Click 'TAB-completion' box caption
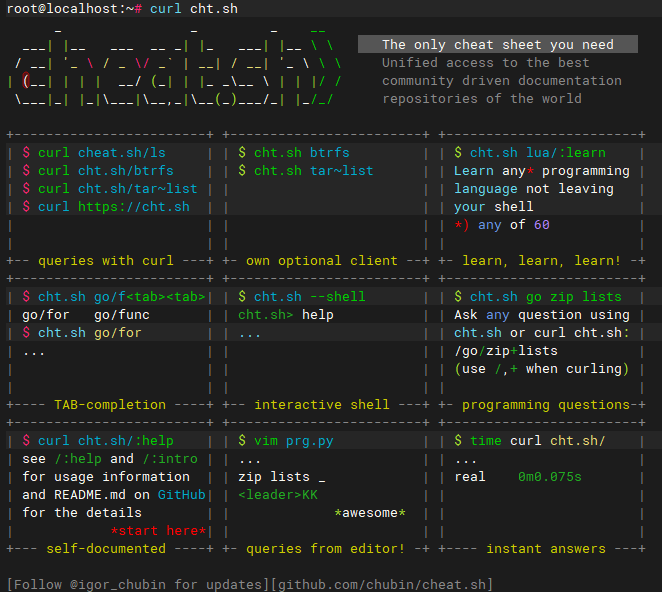Screen dimensions: 662x592 [x=110, y=405]
